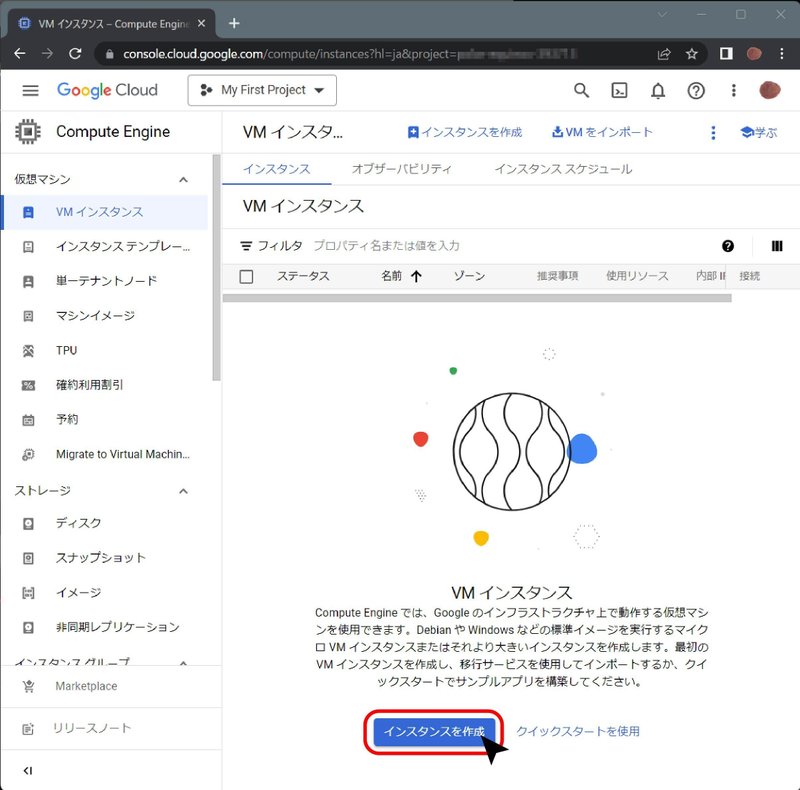Open インスタンス テンプレート in sidebar
This screenshot has height=790, width=800.
[x=105, y=247]
